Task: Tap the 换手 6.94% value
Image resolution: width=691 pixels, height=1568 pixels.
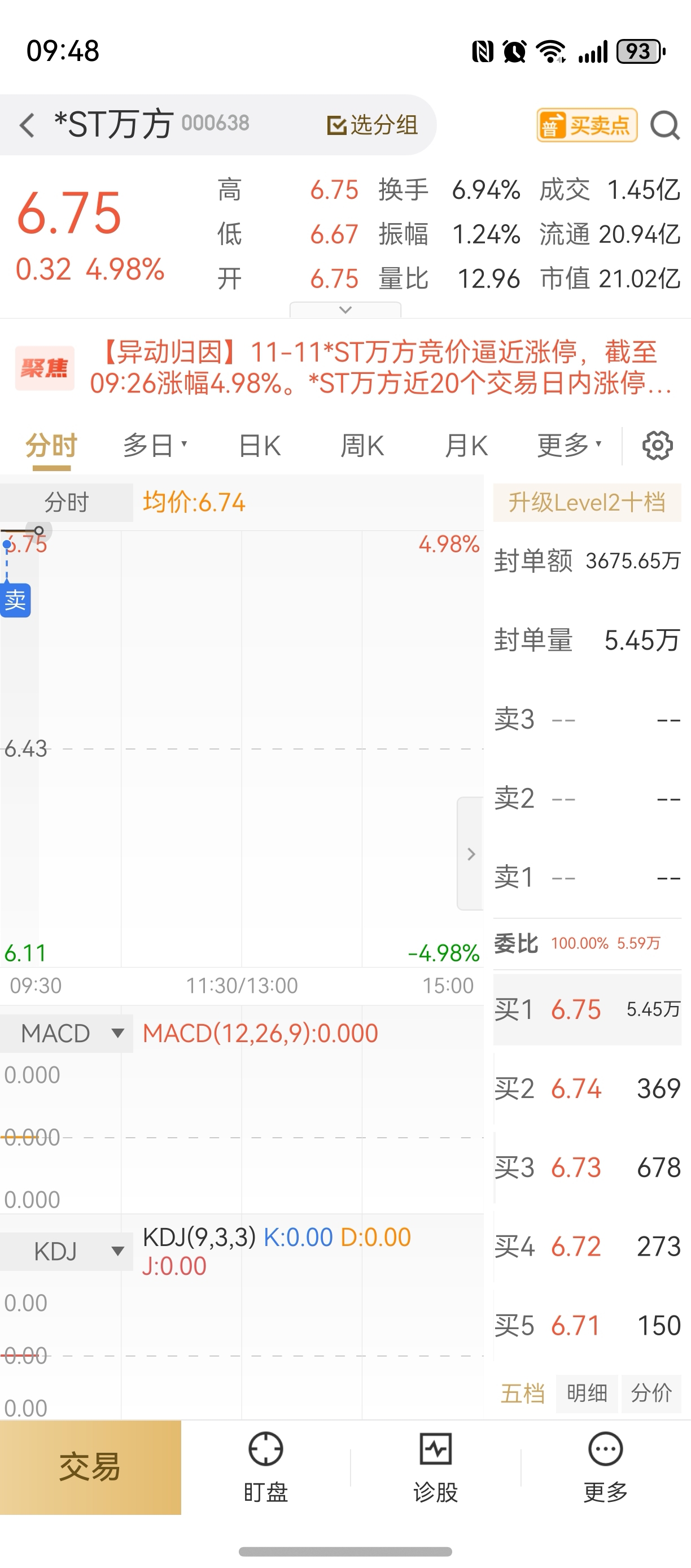Action: coord(486,190)
